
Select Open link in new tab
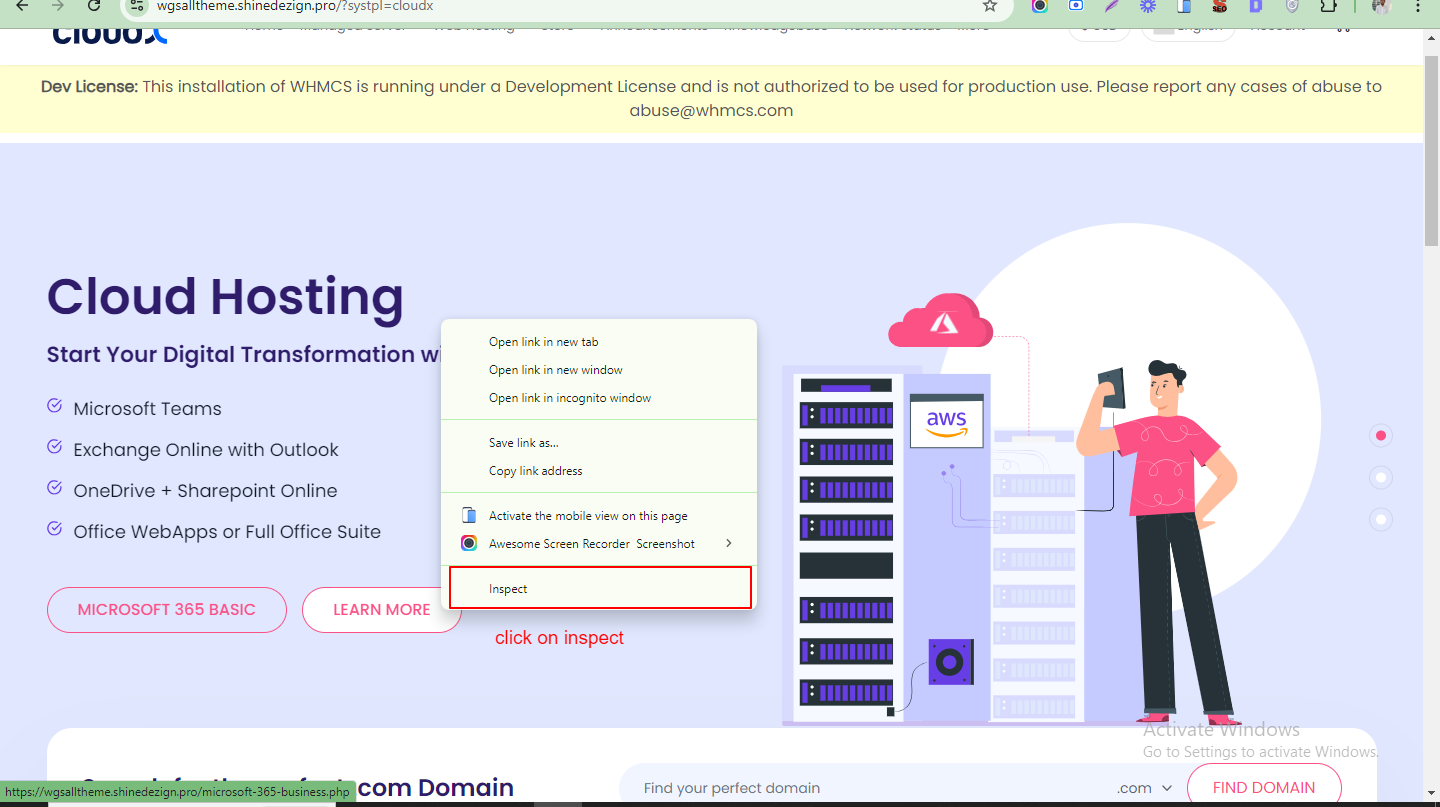click(x=543, y=342)
